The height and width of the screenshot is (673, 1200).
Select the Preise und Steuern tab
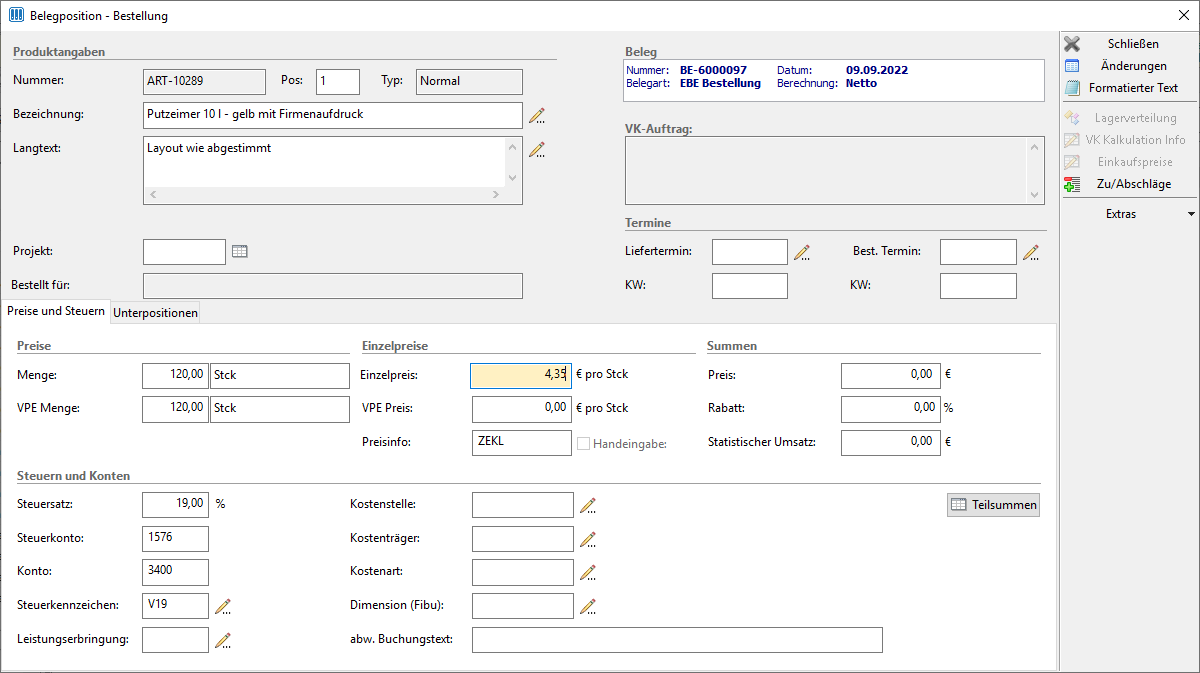click(56, 311)
